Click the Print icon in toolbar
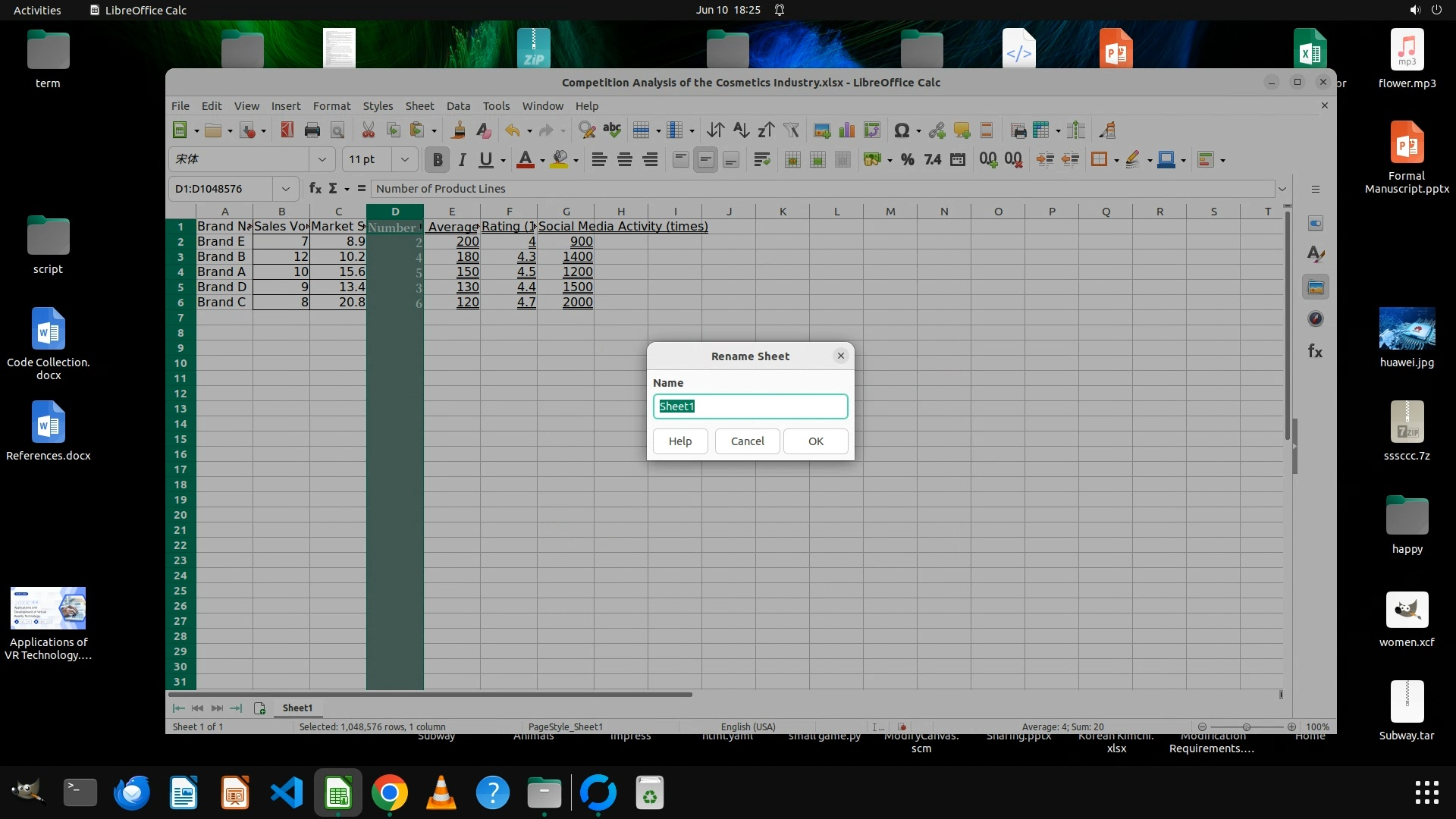 tap(312, 130)
